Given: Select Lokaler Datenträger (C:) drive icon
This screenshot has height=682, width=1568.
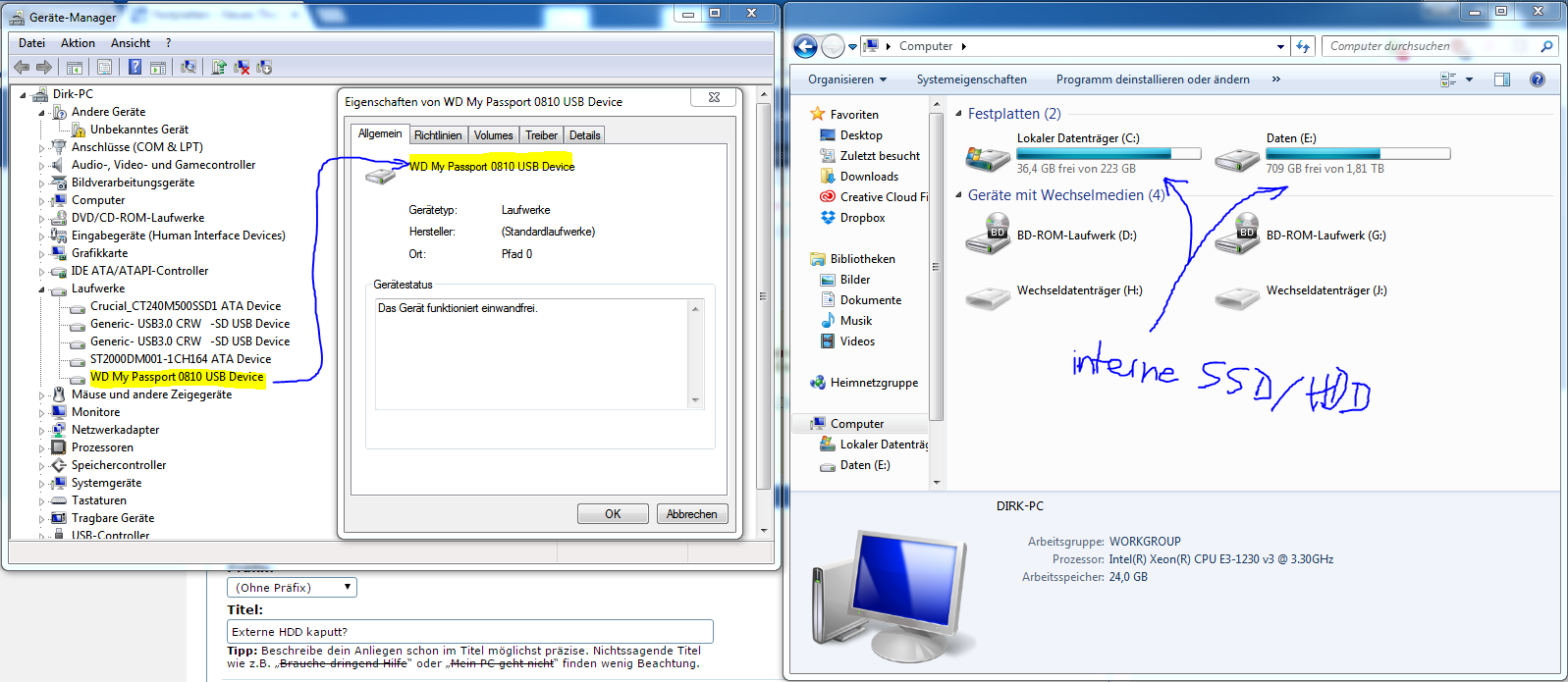Looking at the screenshot, I should (988, 157).
